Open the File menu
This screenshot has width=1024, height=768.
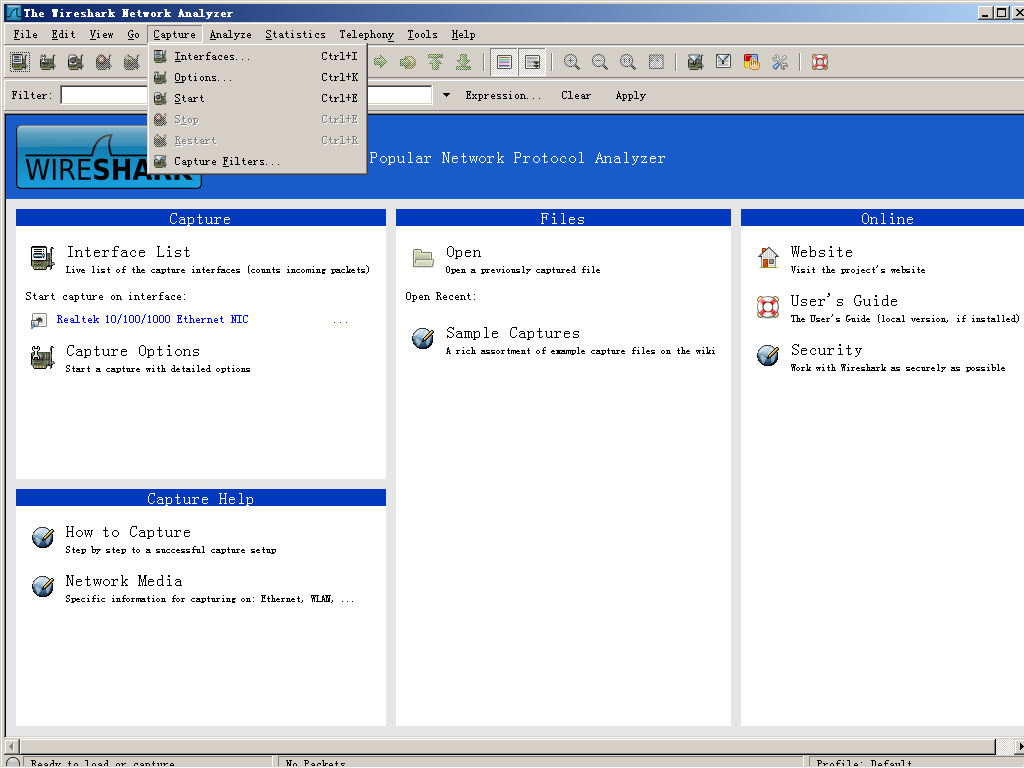[x=25, y=34]
